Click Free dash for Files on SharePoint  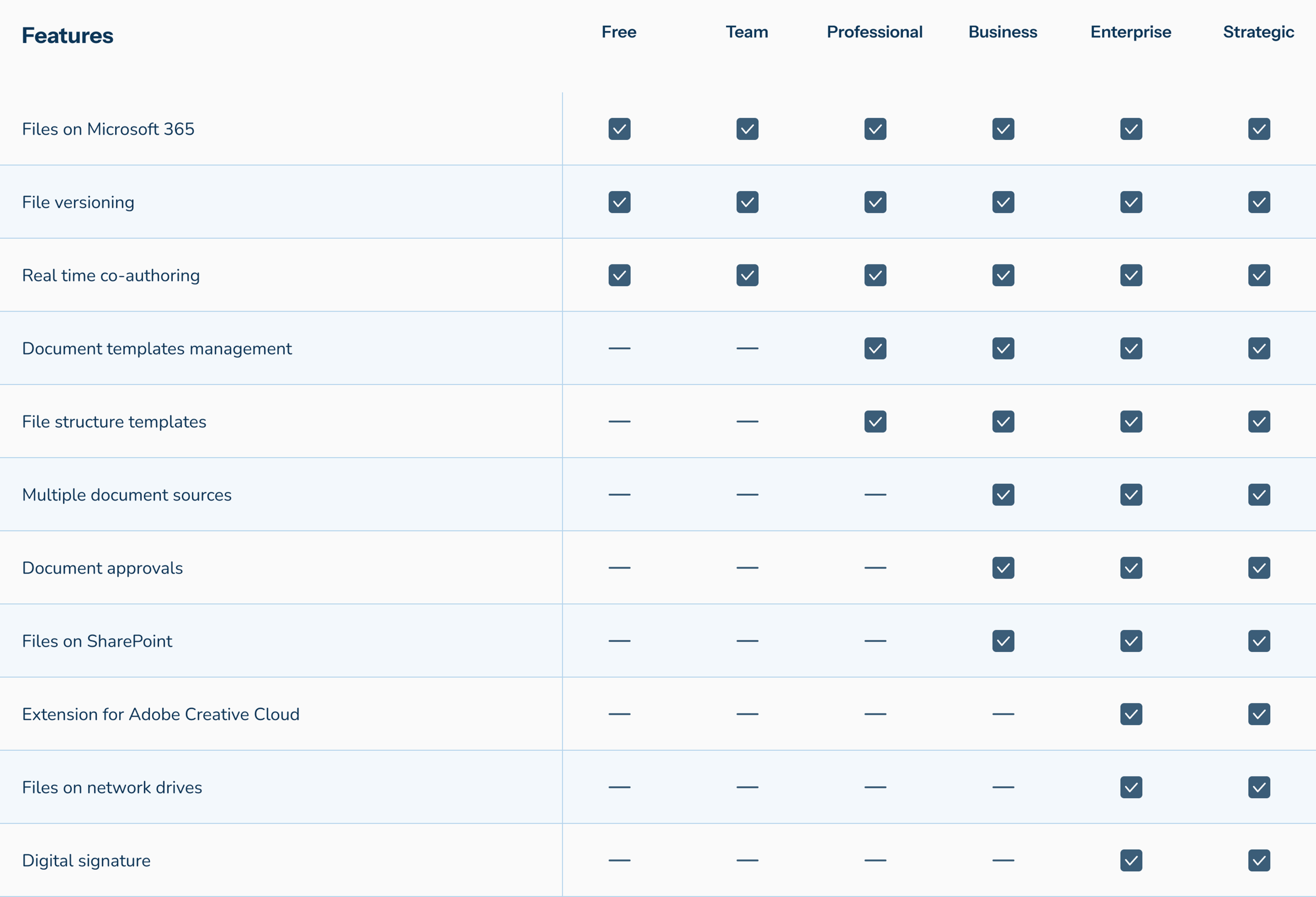coord(619,641)
